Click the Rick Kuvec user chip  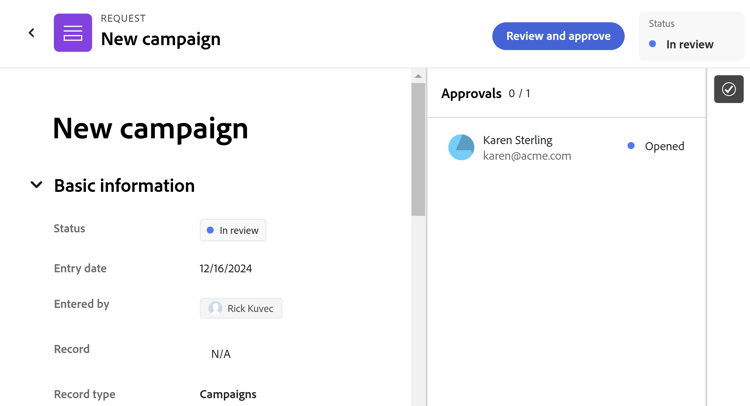pos(241,308)
